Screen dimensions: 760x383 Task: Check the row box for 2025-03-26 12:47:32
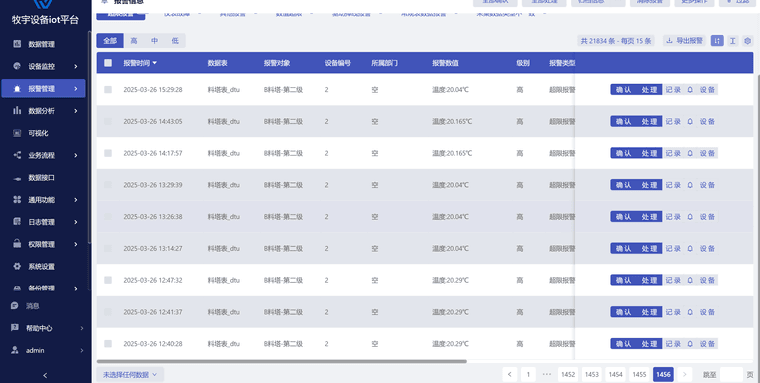point(108,280)
